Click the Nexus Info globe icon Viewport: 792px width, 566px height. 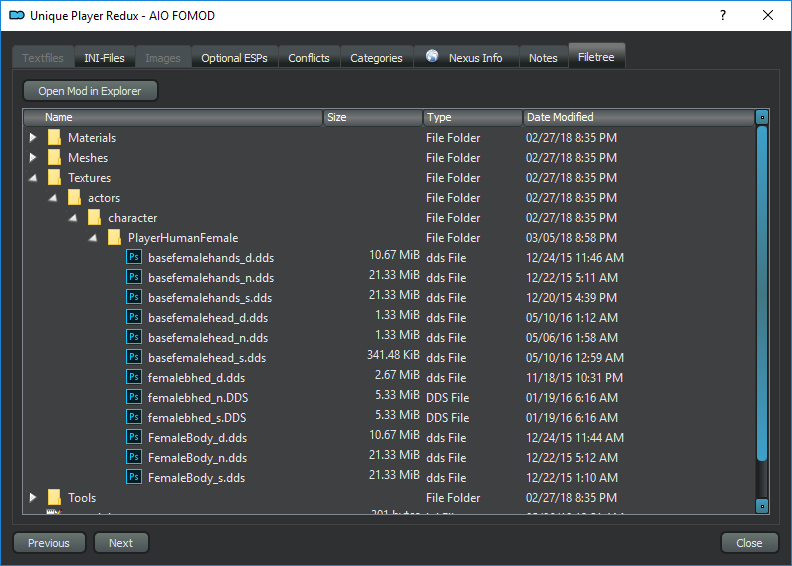tap(432, 56)
